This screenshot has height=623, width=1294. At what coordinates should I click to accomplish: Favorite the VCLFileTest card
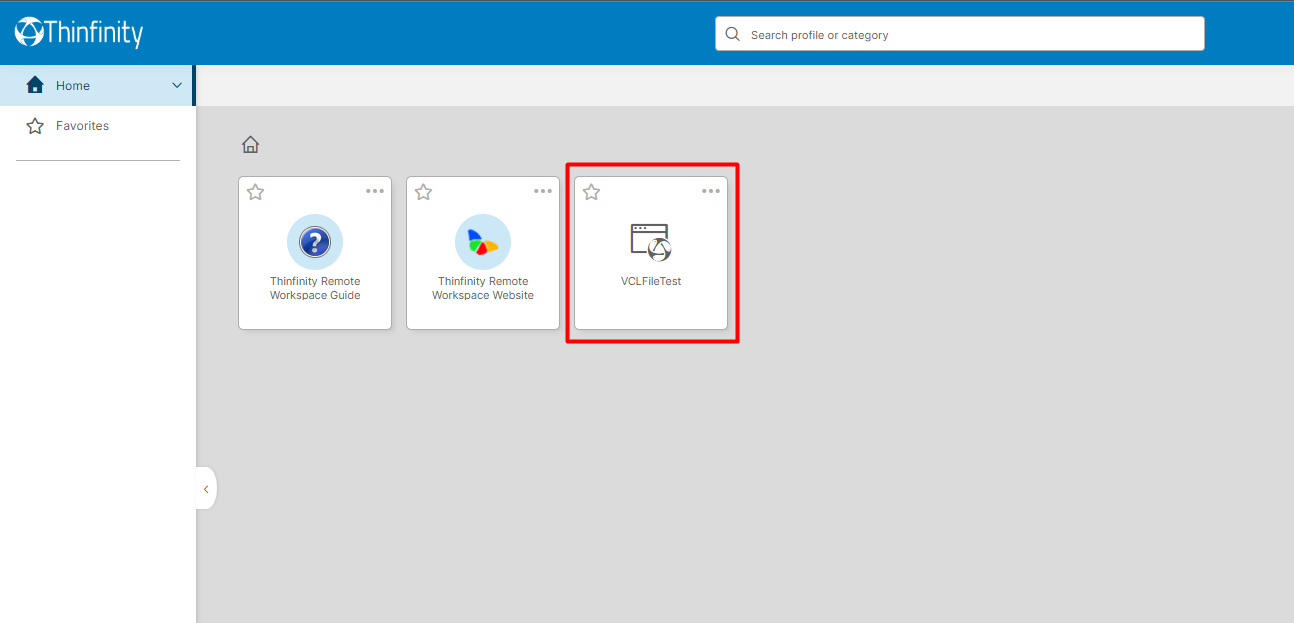coord(591,192)
